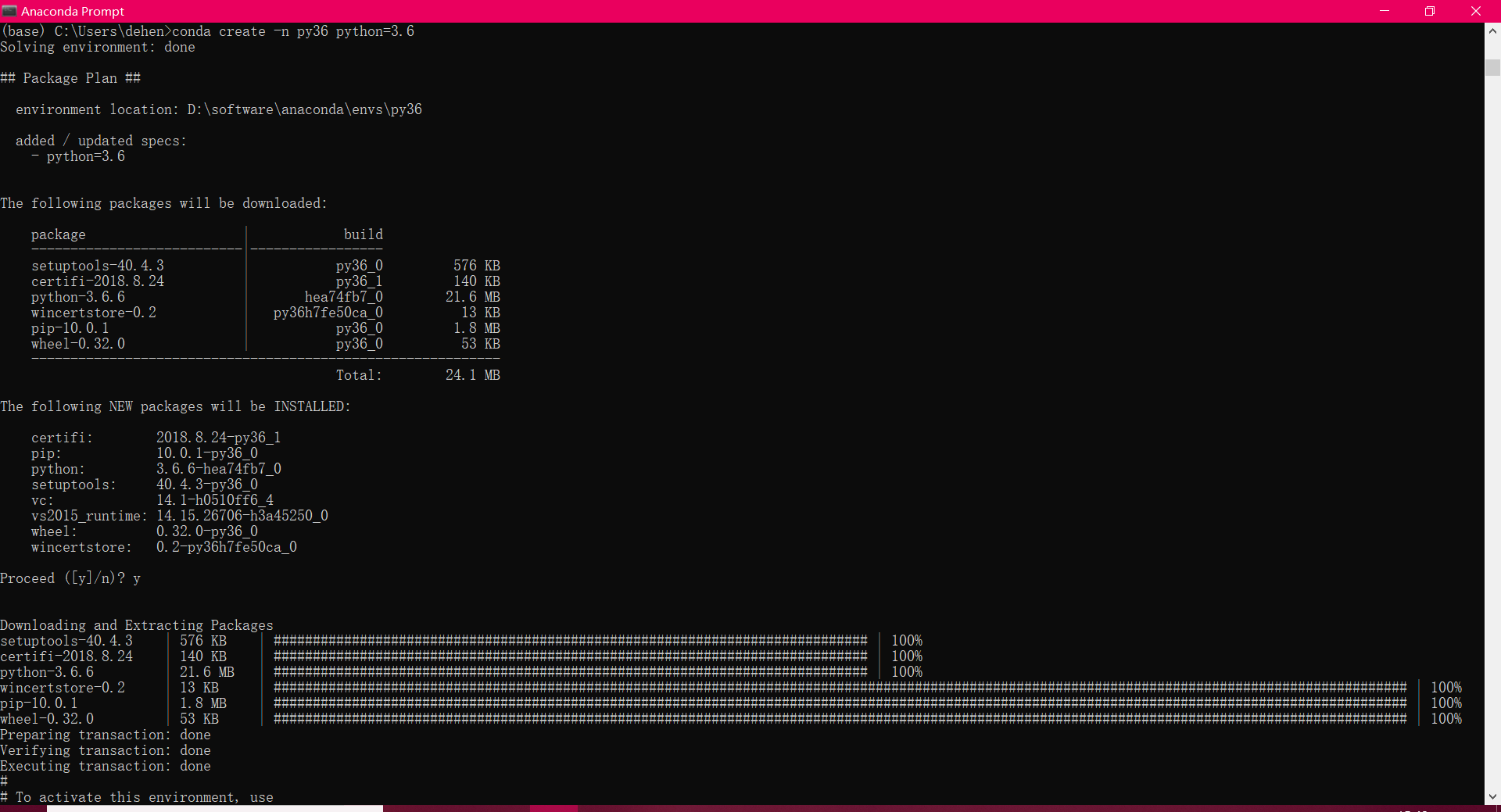Screen dimensions: 1501x812
Task: Click the 'wincertstore:' install entry
Action: click(x=81, y=547)
